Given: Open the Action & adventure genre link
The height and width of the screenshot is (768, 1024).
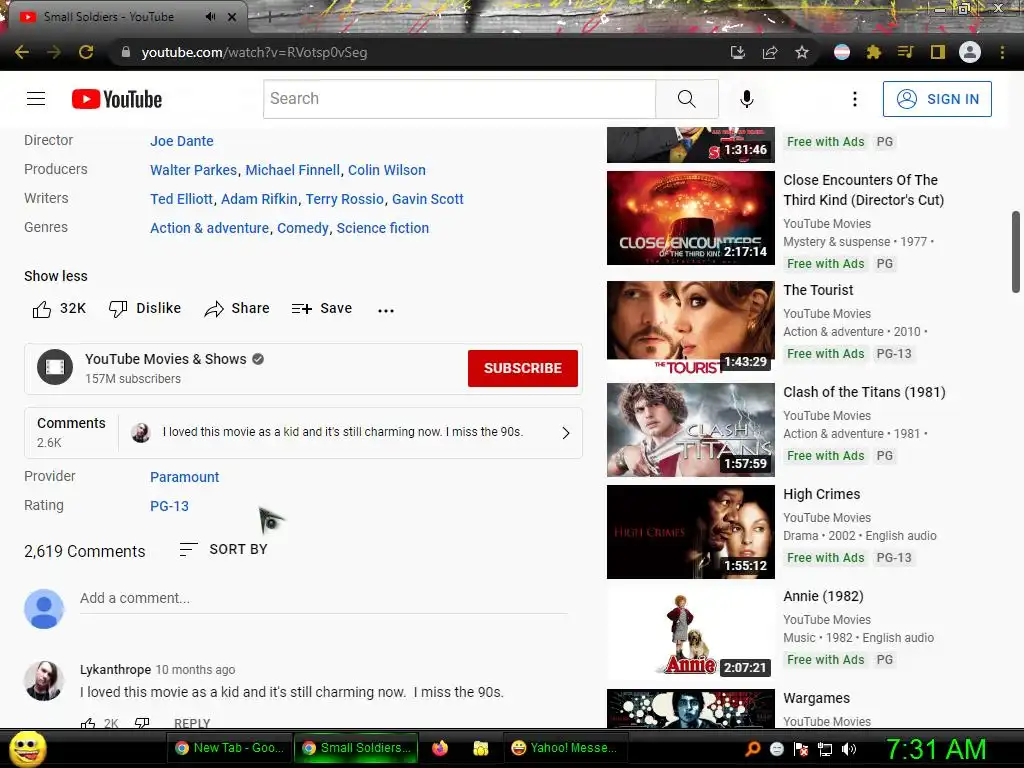Looking at the screenshot, I should pyautogui.click(x=210, y=228).
